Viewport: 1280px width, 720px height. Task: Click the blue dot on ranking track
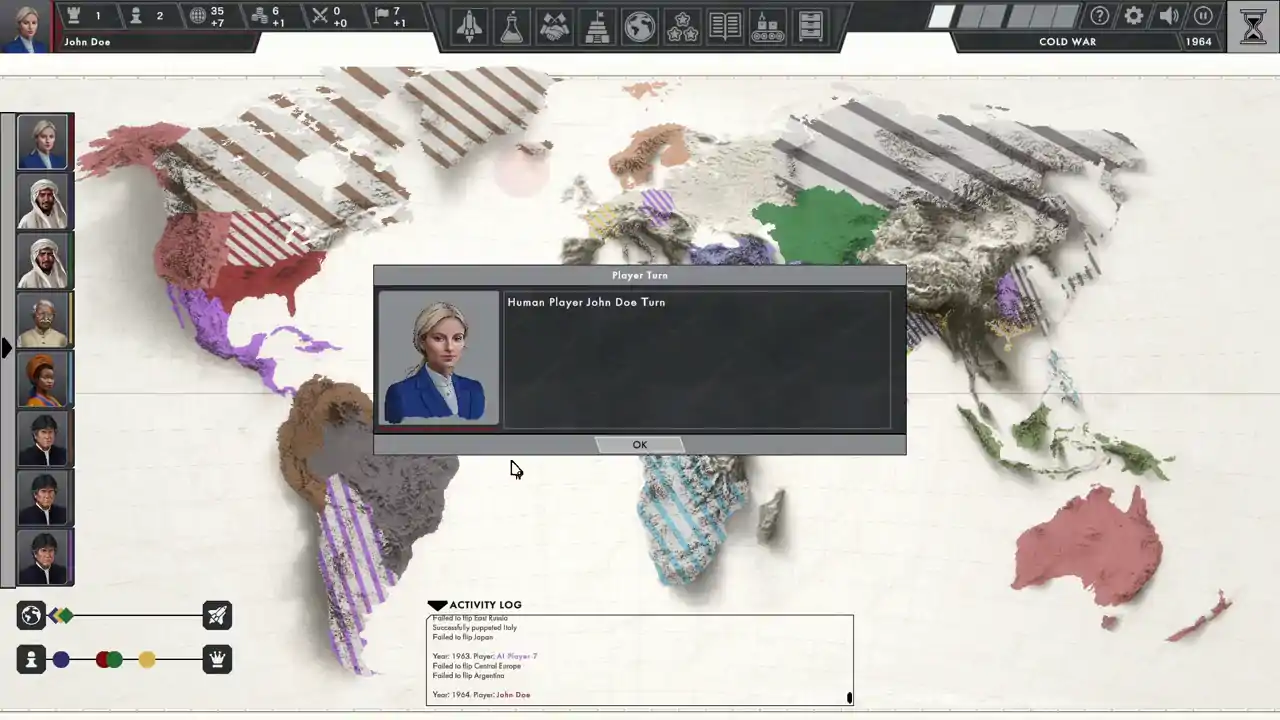coord(61,660)
